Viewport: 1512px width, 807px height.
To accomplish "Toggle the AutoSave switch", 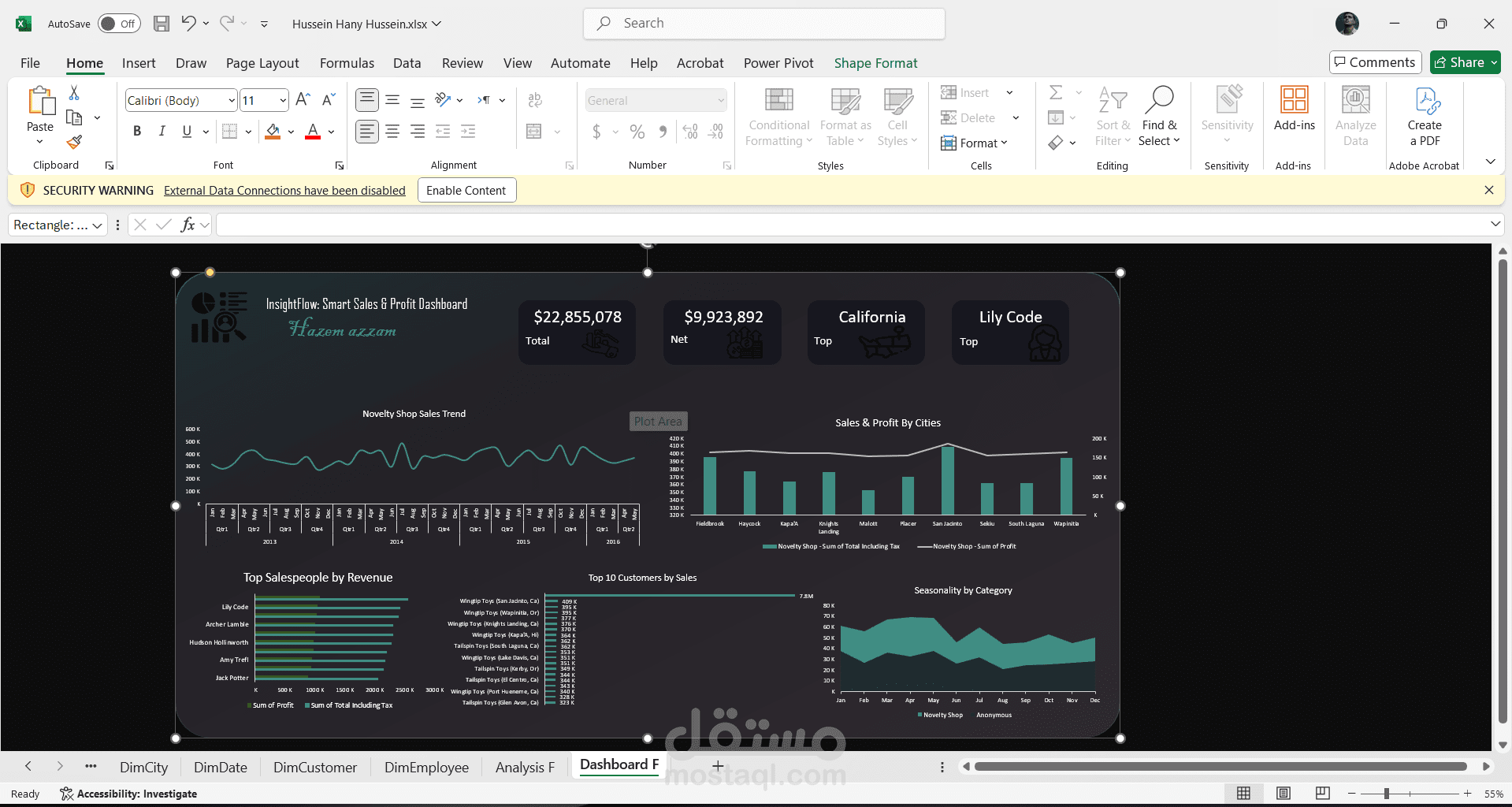I will click(119, 24).
